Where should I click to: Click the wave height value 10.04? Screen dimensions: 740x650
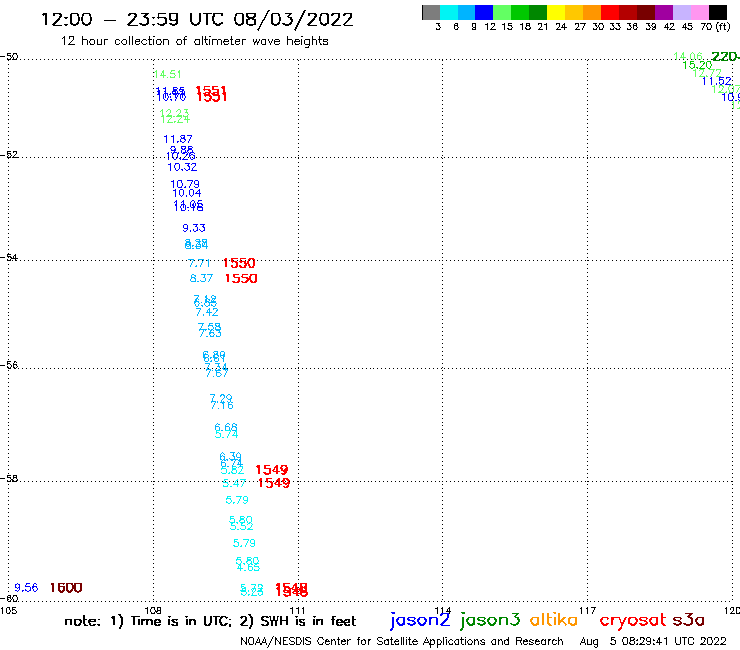187,193
